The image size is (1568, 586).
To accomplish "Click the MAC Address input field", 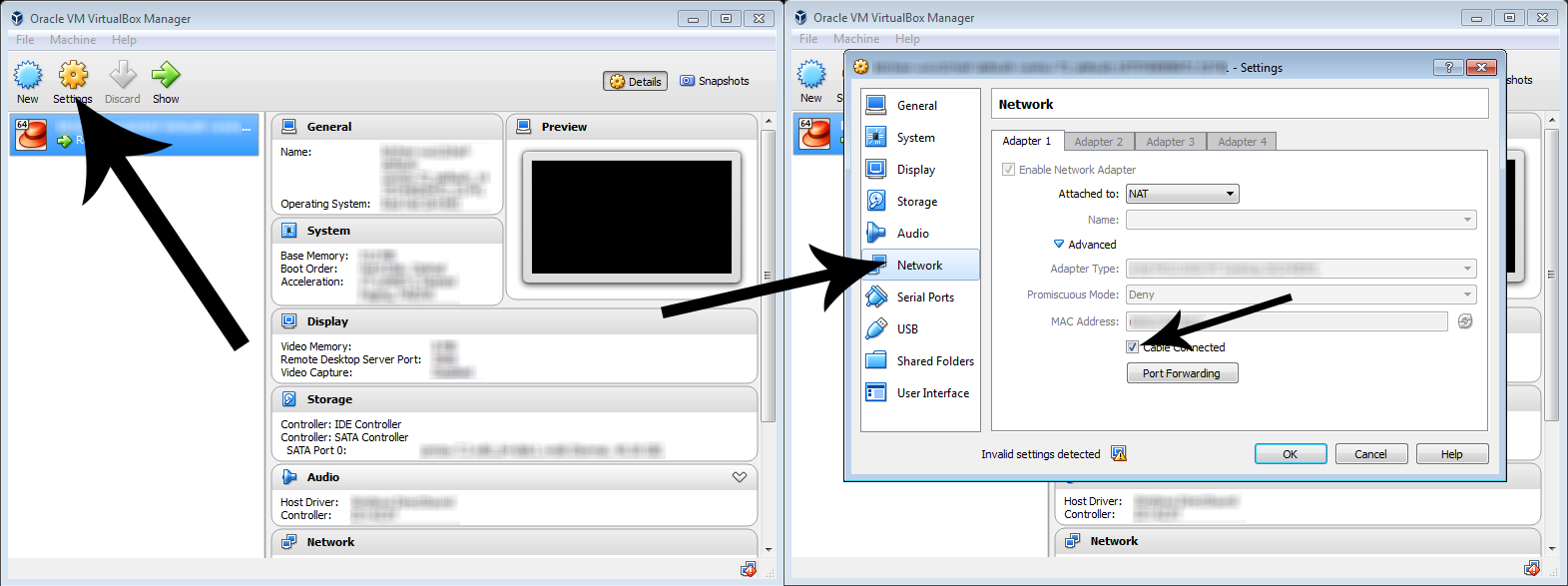I will (1288, 321).
